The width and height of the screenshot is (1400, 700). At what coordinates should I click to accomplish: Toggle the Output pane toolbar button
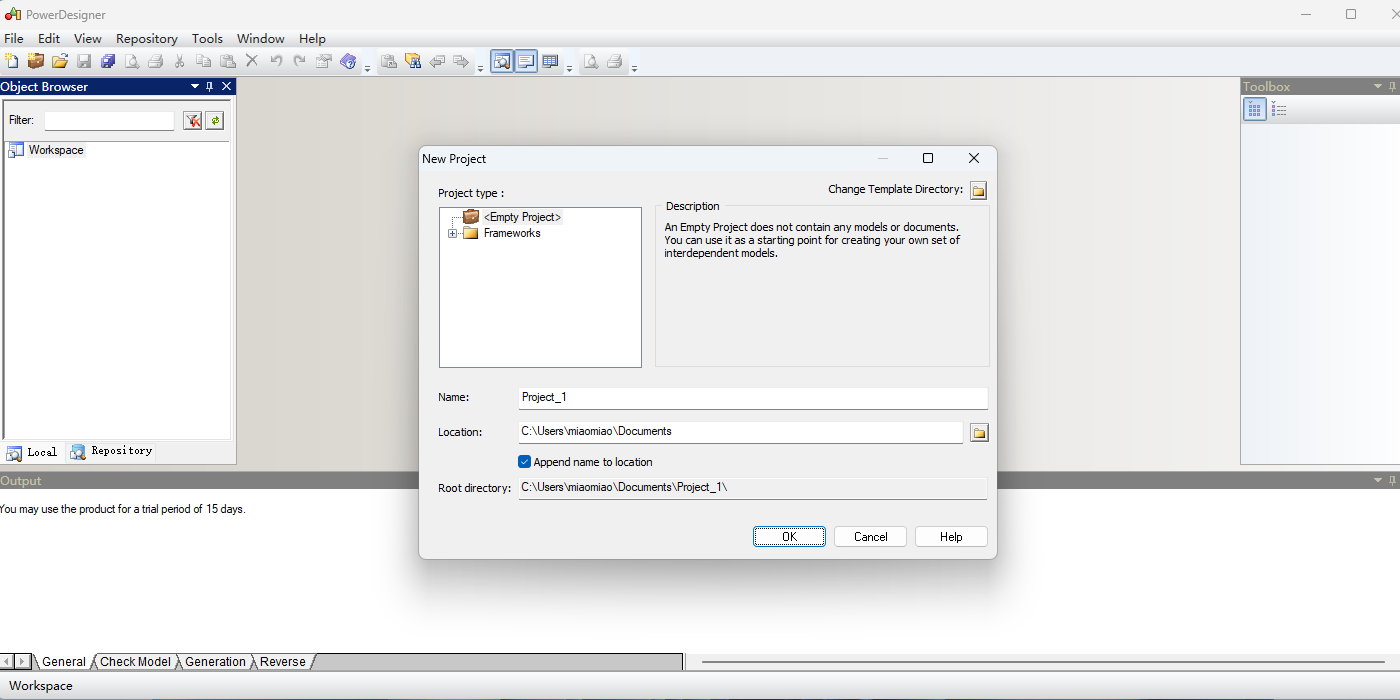[x=526, y=62]
